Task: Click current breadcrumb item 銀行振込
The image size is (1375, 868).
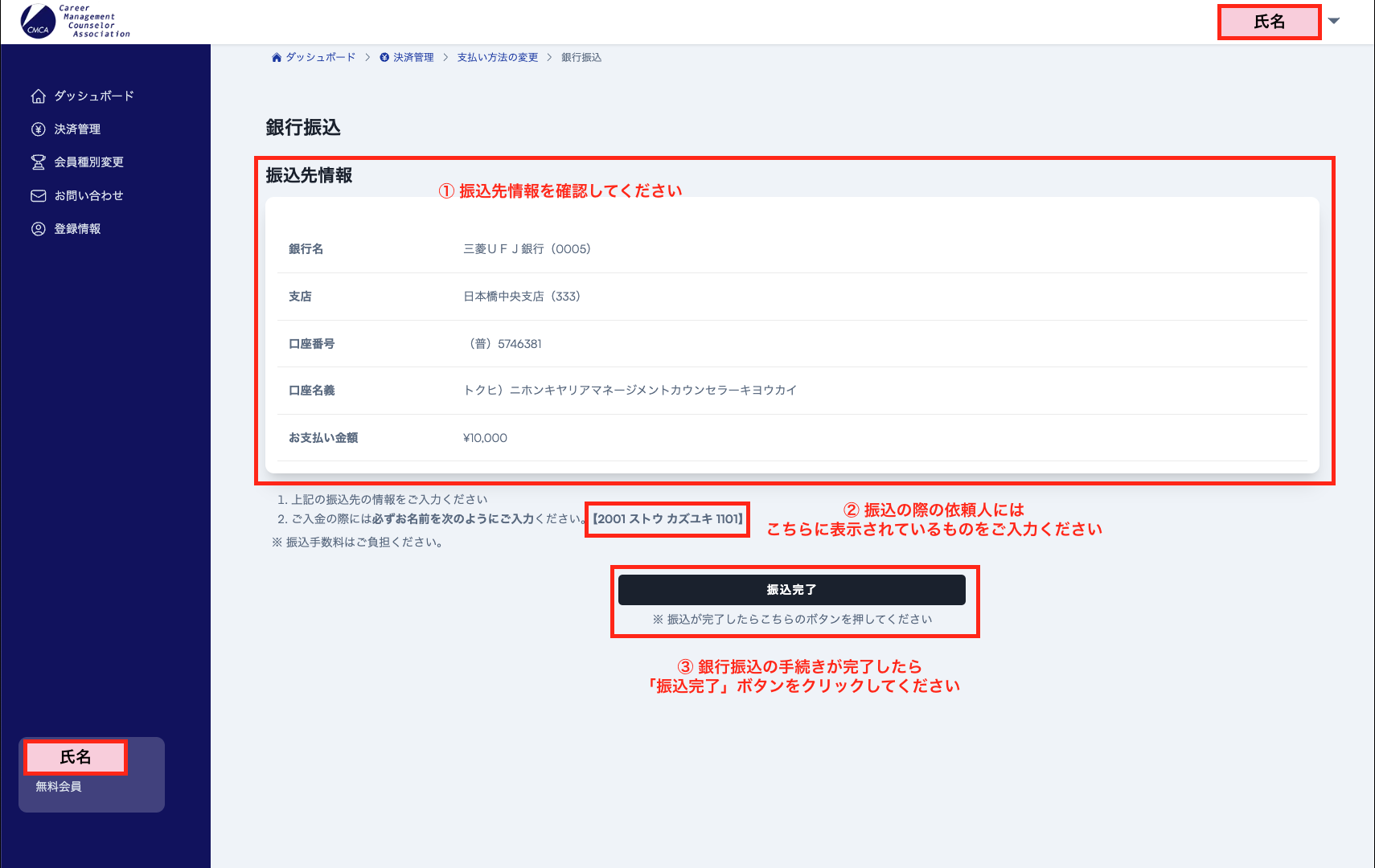Action: (581, 58)
